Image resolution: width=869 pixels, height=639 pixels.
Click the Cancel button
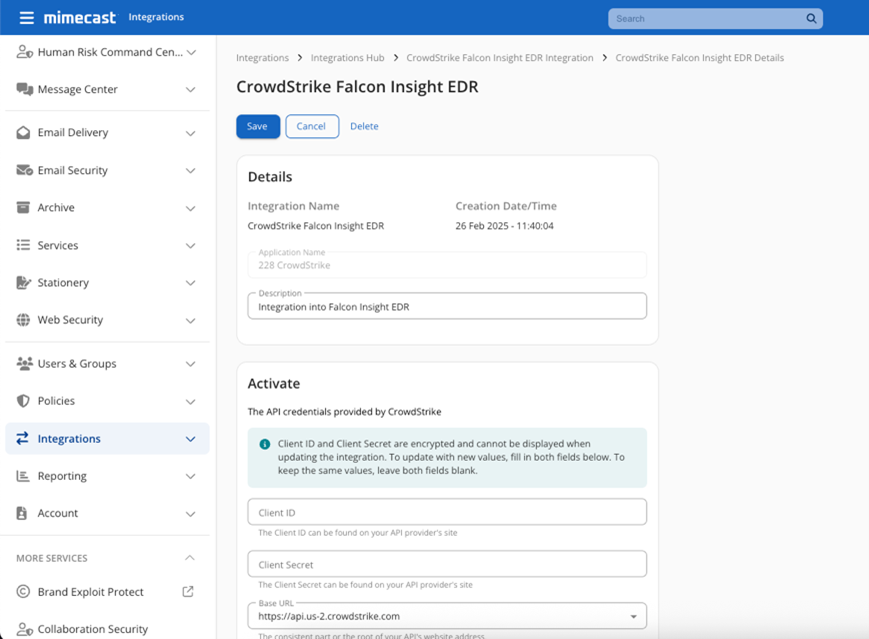tap(312, 126)
